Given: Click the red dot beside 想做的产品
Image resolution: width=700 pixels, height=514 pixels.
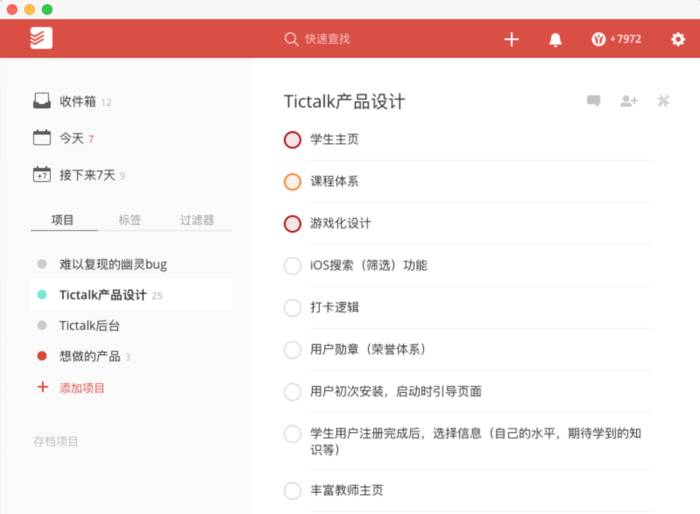Looking at the screenshot, I should point(41,356).
